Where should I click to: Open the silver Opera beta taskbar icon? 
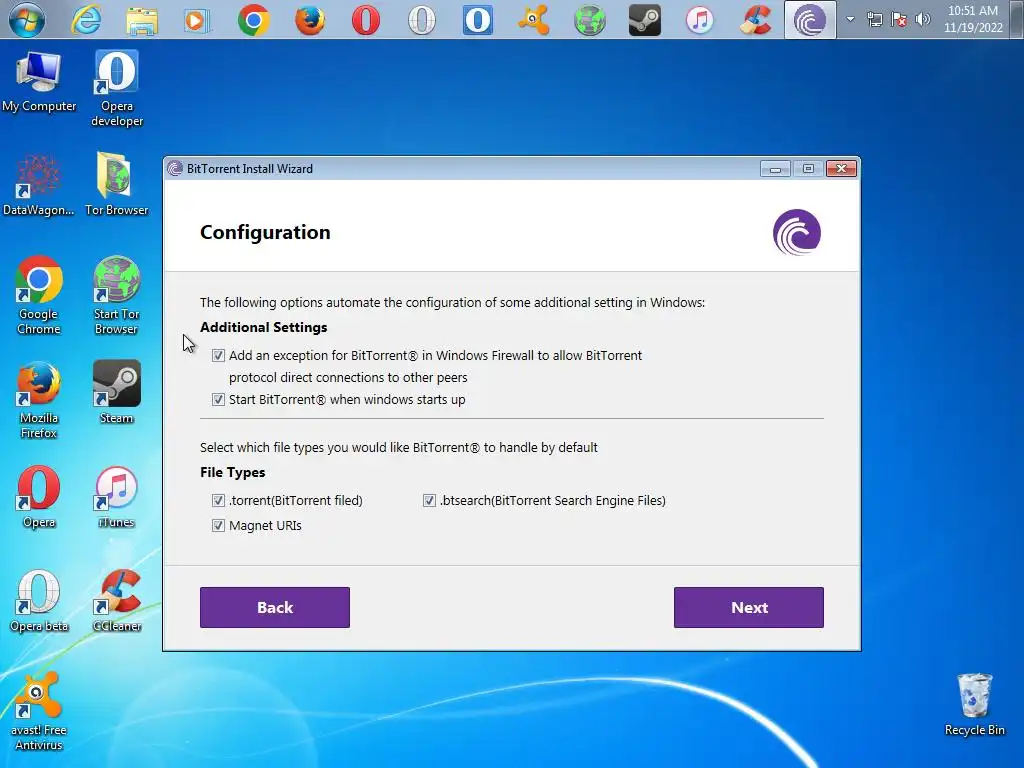coord(421,20)
